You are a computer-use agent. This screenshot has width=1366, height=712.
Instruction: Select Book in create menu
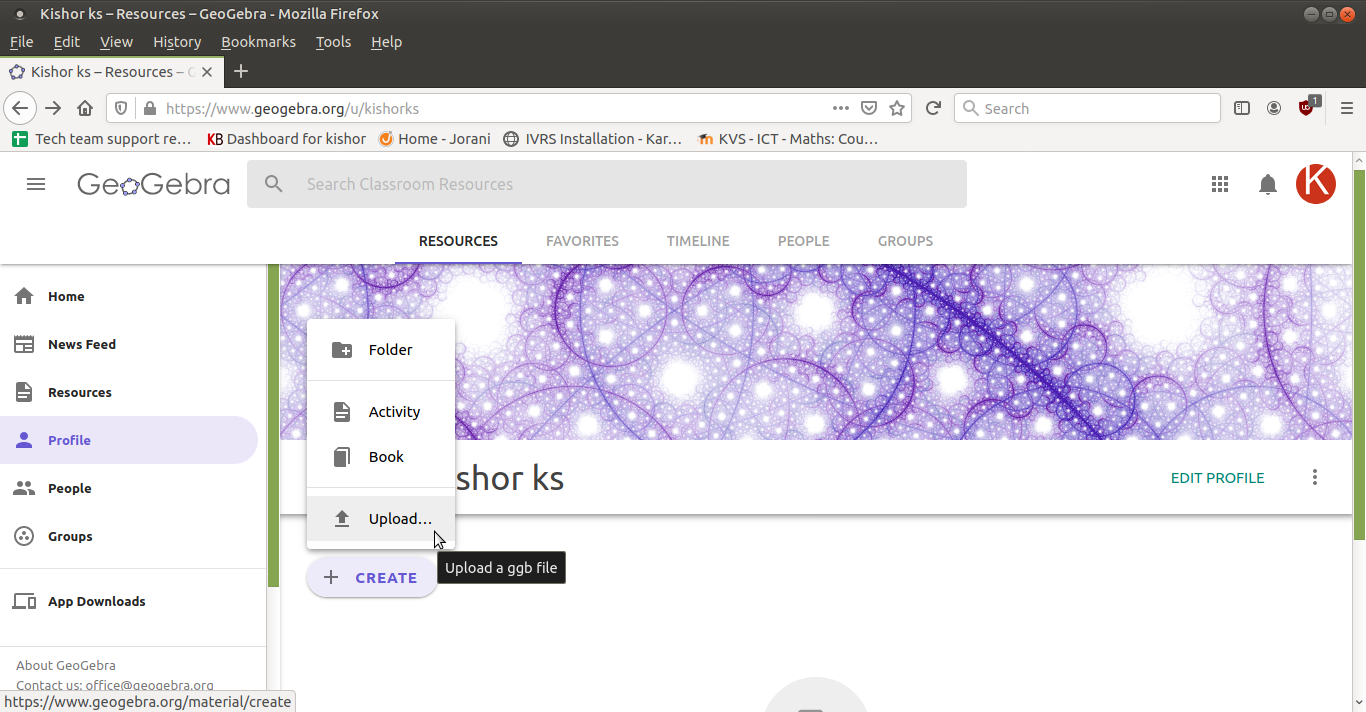pos(381,457)
